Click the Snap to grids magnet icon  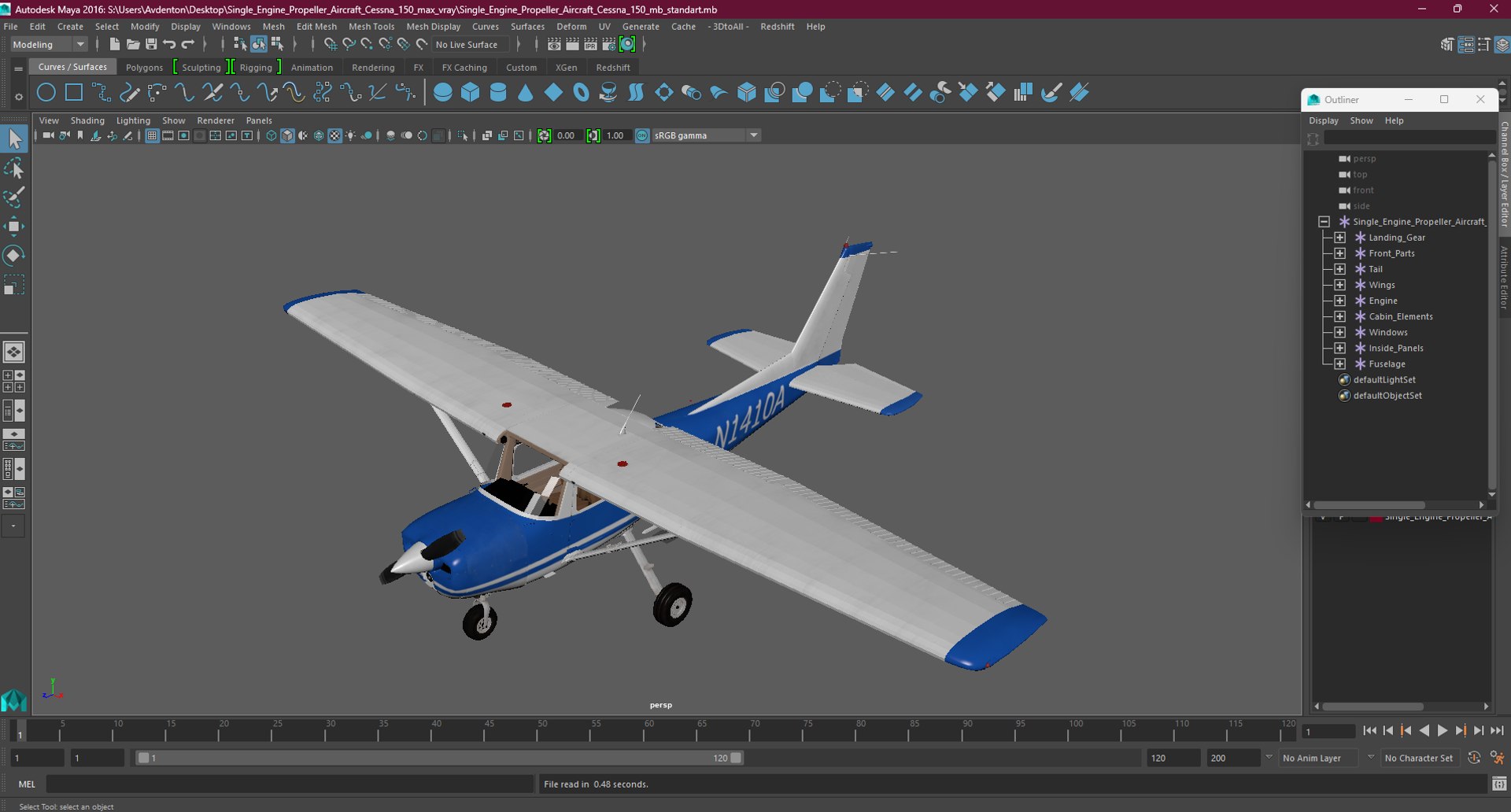coord(331,45)
